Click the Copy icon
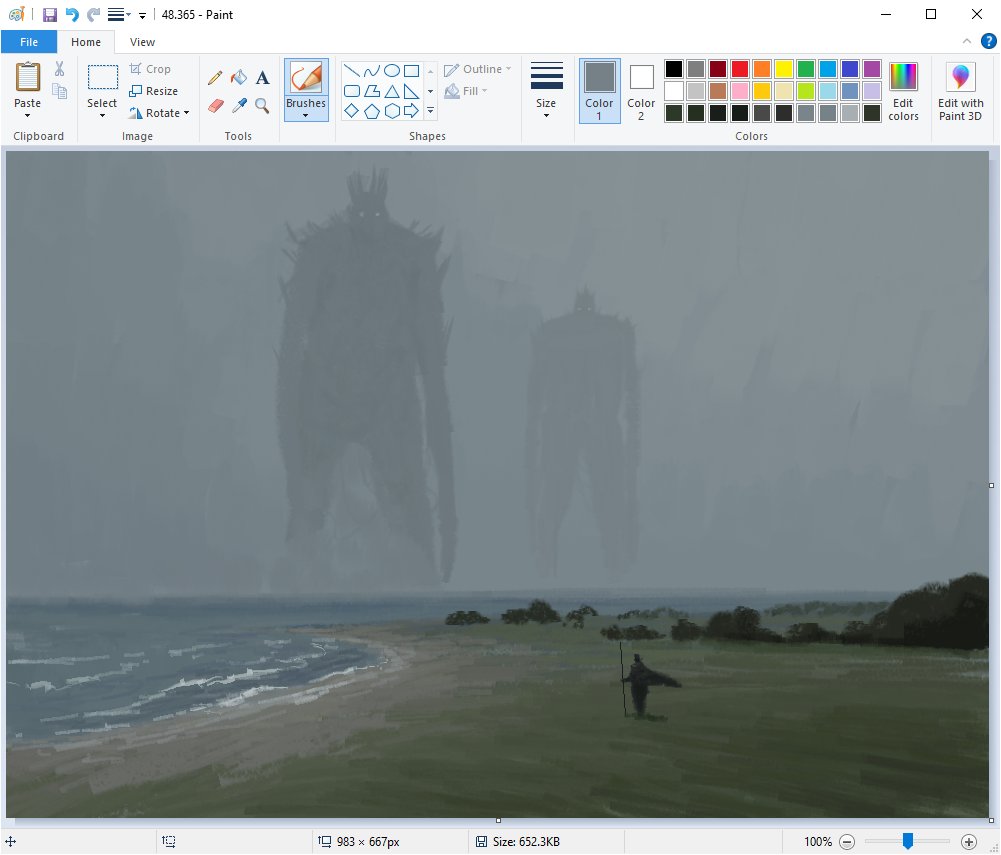This screenshot has width=1001, height=855. click(x=59, y=91)
